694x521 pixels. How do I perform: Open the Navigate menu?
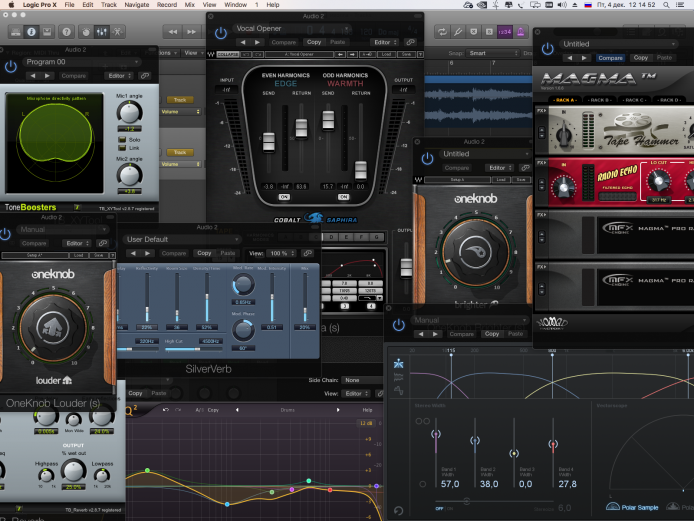(137, 5)
